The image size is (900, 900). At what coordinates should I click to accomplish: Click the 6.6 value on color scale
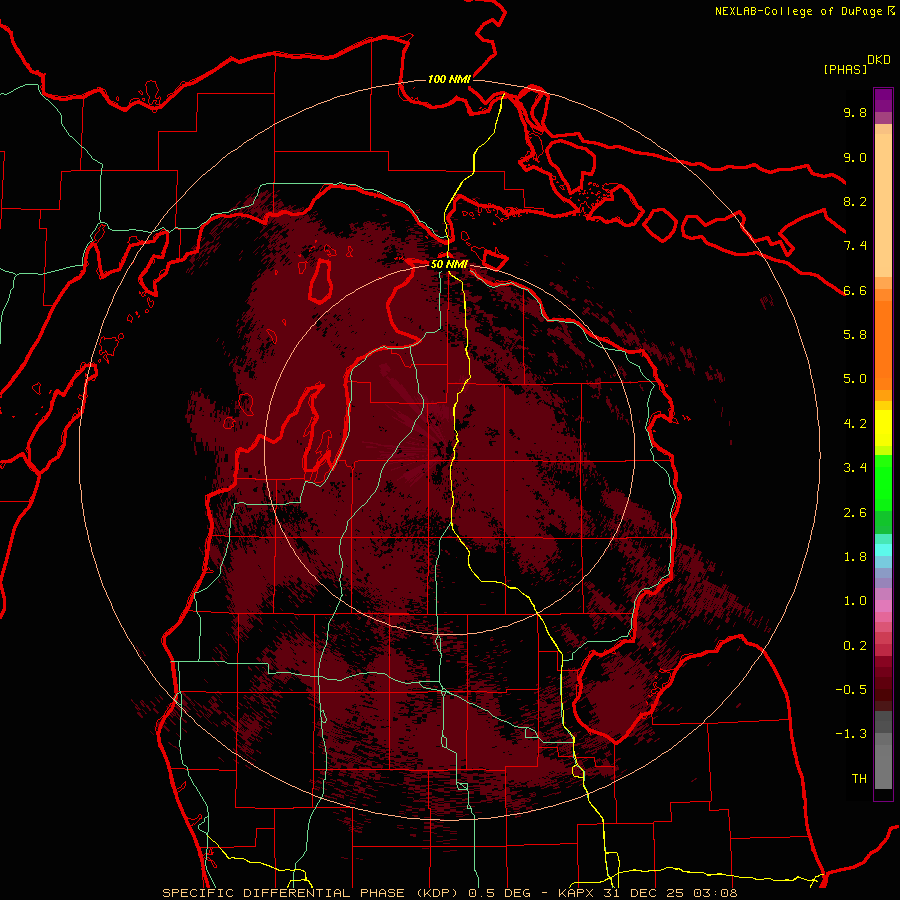coord(855,290)
